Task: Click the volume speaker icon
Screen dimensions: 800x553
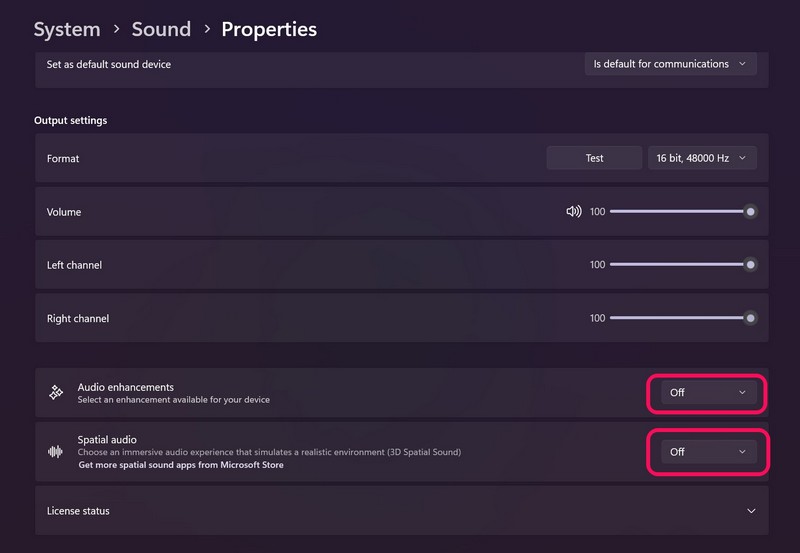Action: [573, 212]
